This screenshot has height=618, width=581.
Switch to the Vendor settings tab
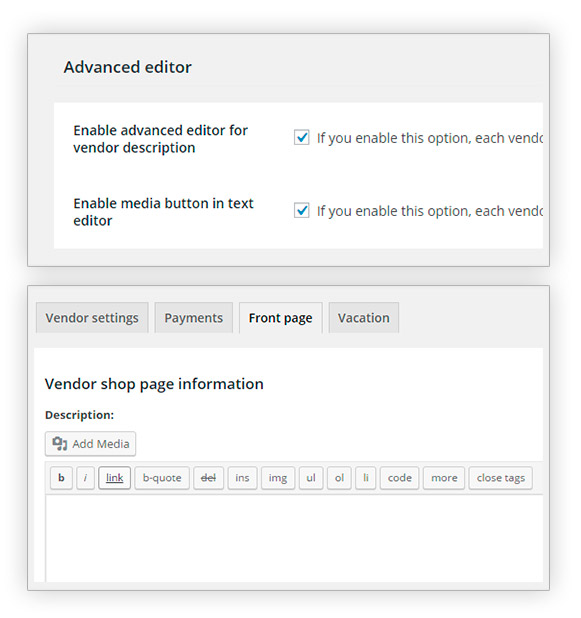pos(92,318)
